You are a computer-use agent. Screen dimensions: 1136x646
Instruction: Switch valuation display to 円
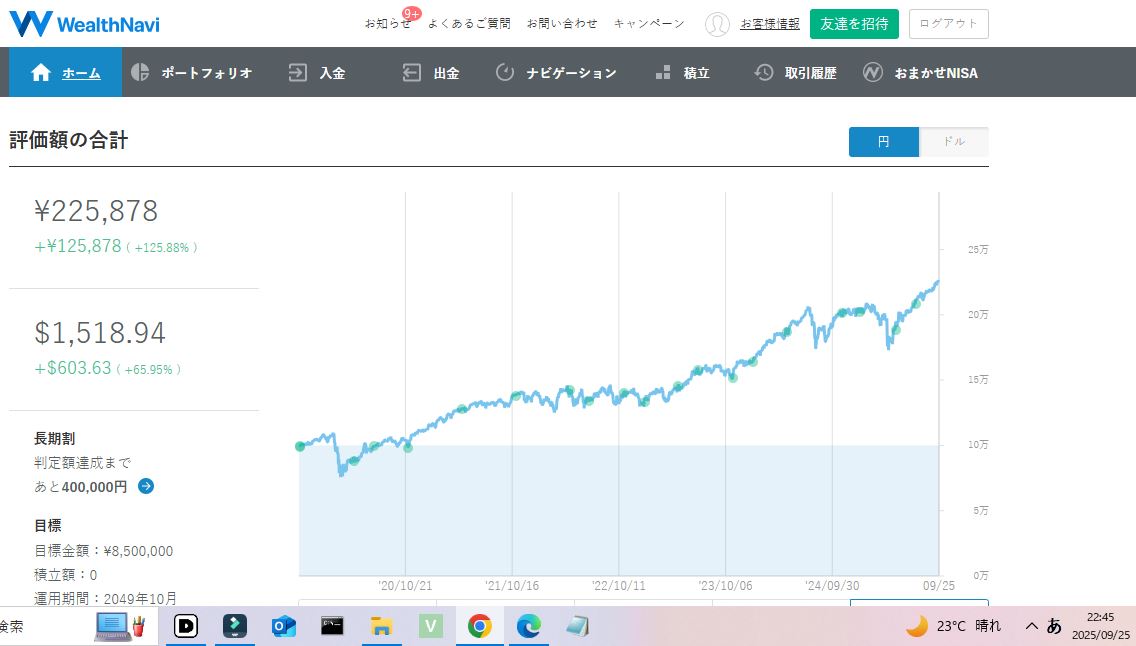[x=883, y=142]
